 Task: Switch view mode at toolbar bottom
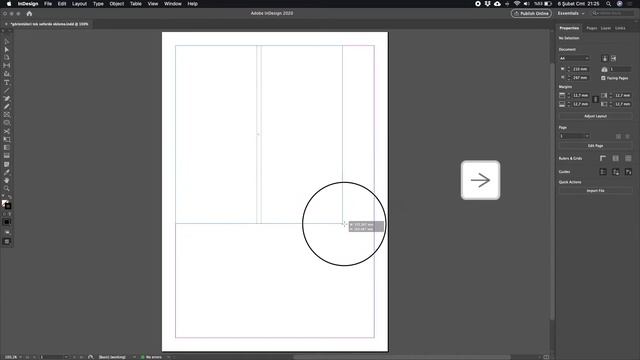click(7, 242)
